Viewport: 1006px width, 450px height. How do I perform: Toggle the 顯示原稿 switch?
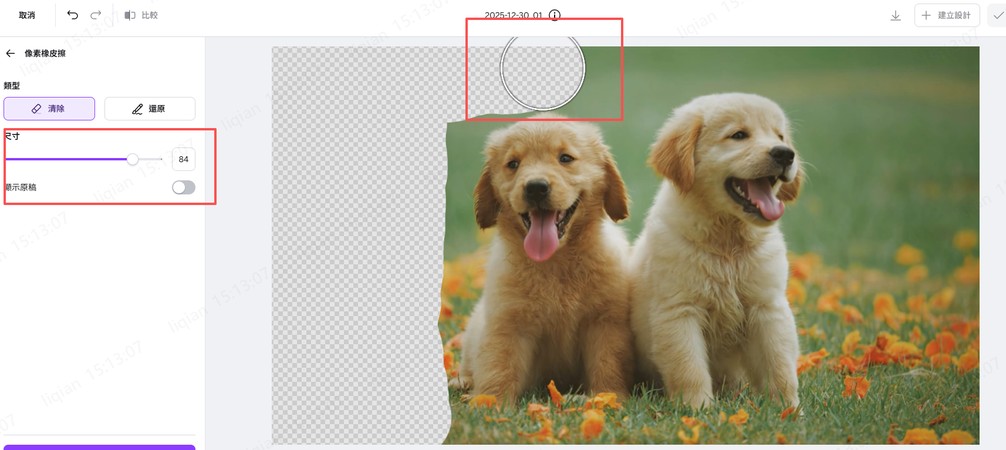pos(183,187)
